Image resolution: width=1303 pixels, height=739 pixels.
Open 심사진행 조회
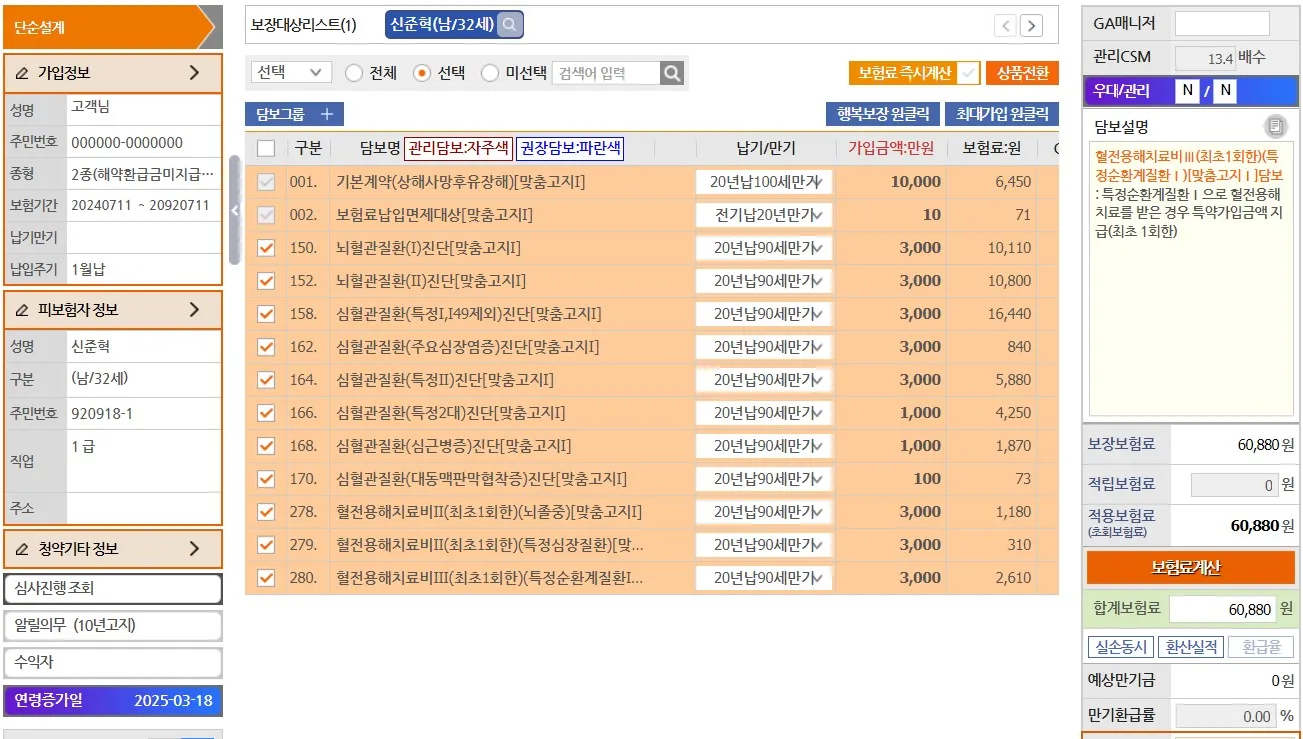pyautogui.click(x=113, y=589)
